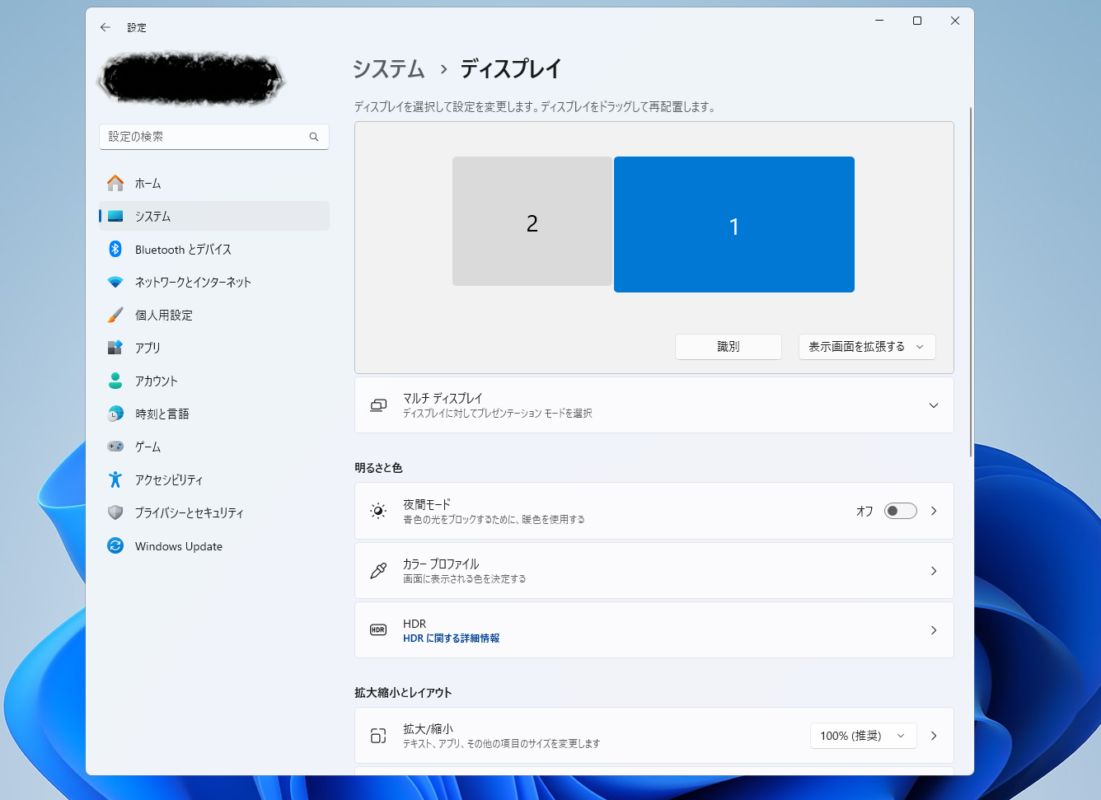Open ネットワークとインターネット settings
The width and height of the screenshot is (1101, 800).
point(214,282)
